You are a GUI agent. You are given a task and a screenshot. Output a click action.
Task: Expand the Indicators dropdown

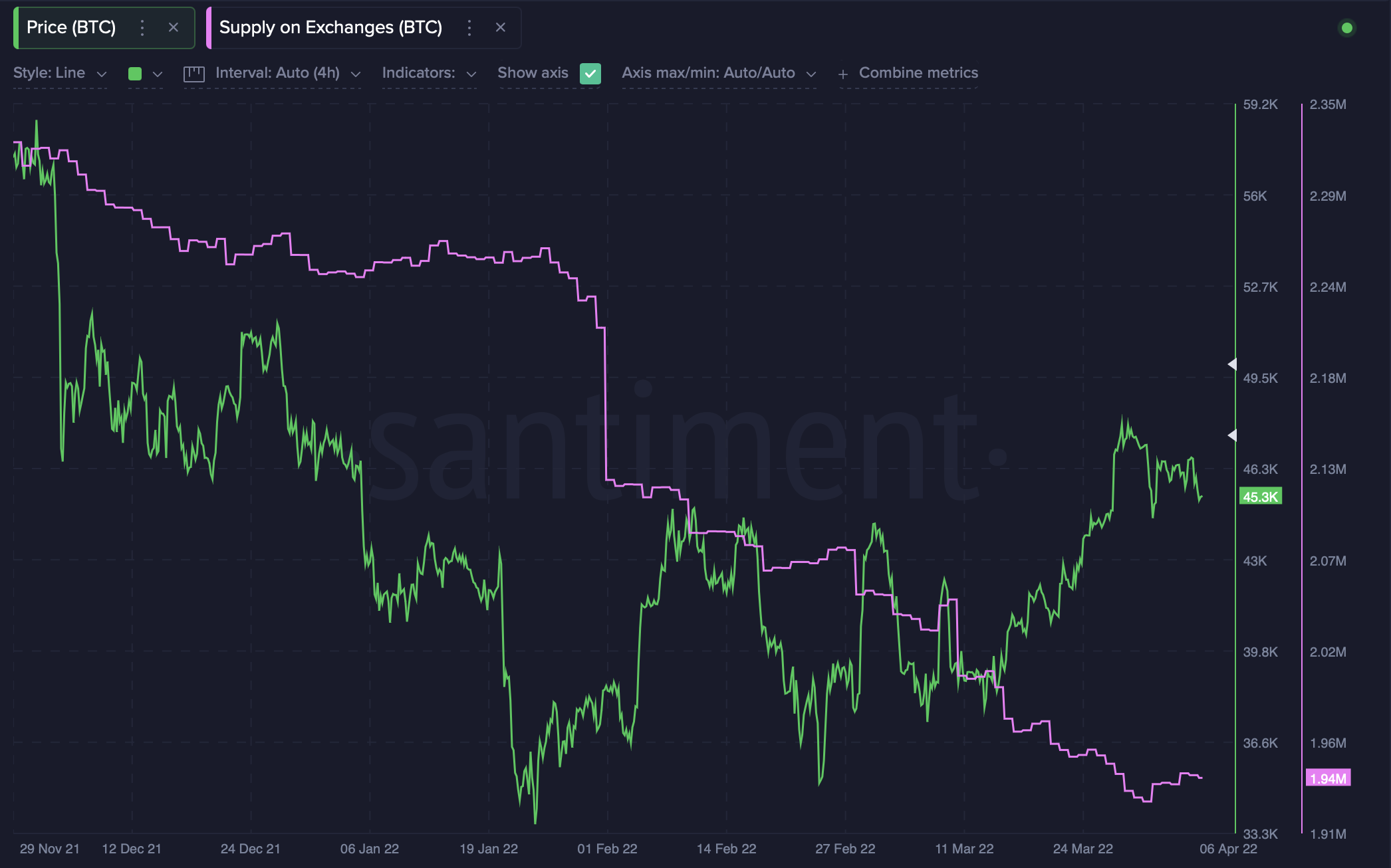coord(429,73)
